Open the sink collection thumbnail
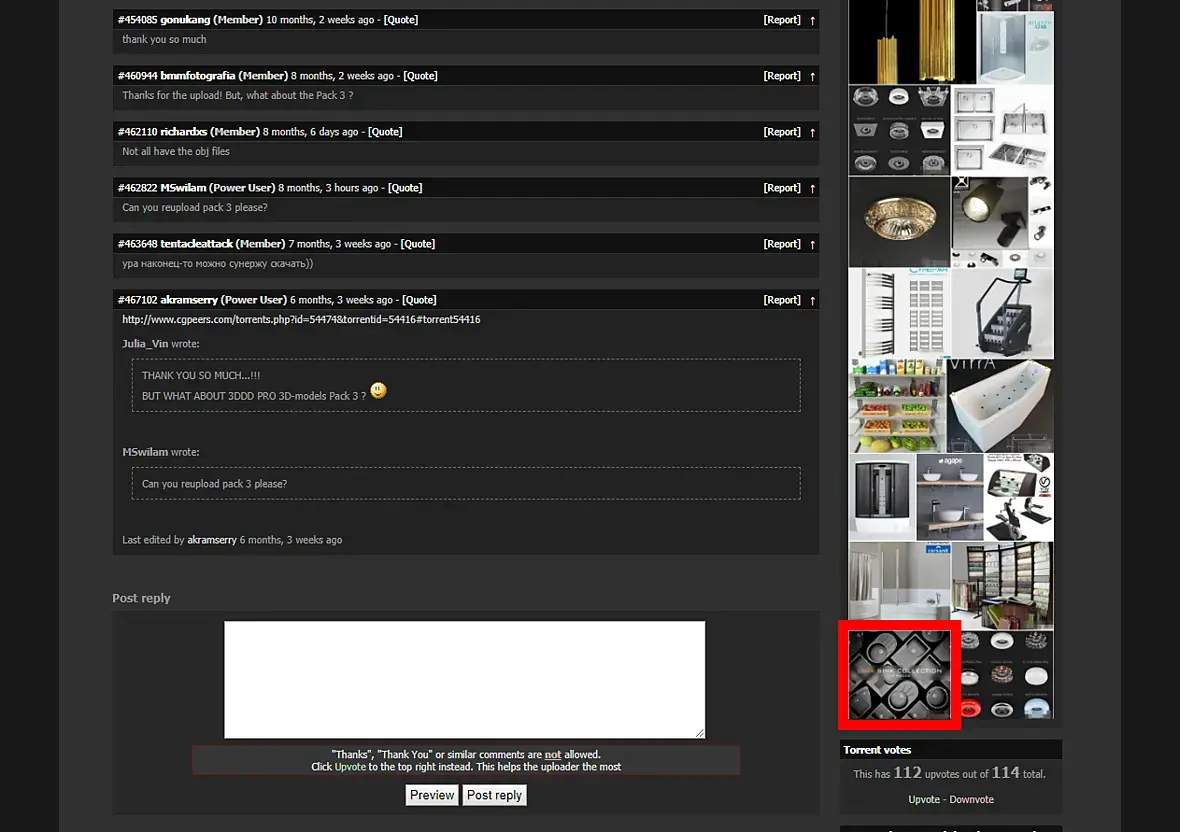Screen dimensions: 1180x832 click(x=899, y=675)
